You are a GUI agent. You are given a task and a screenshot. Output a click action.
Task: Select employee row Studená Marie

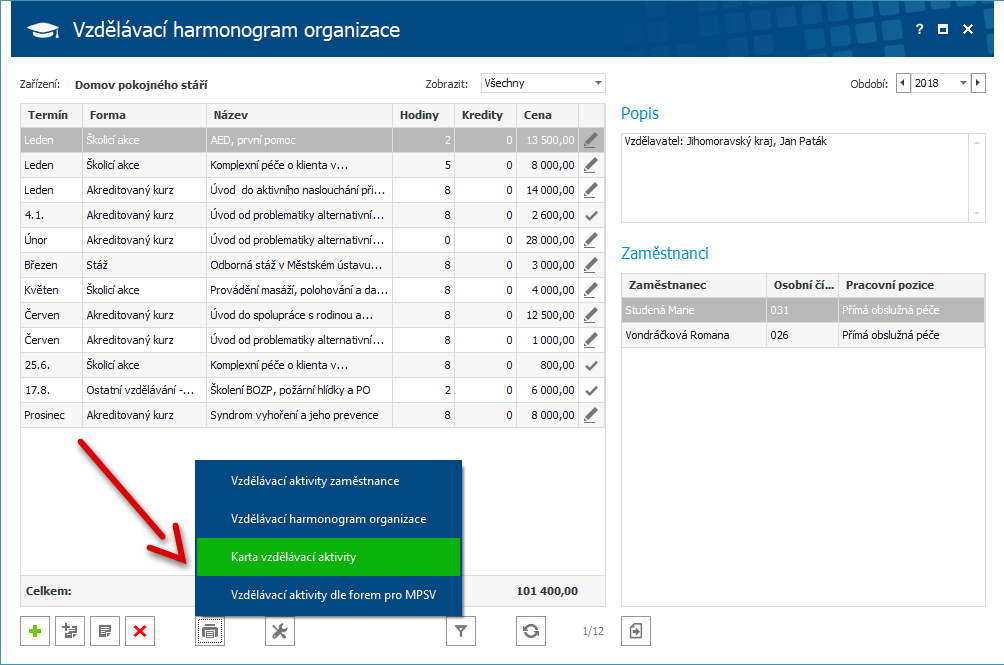coord(803,310)
